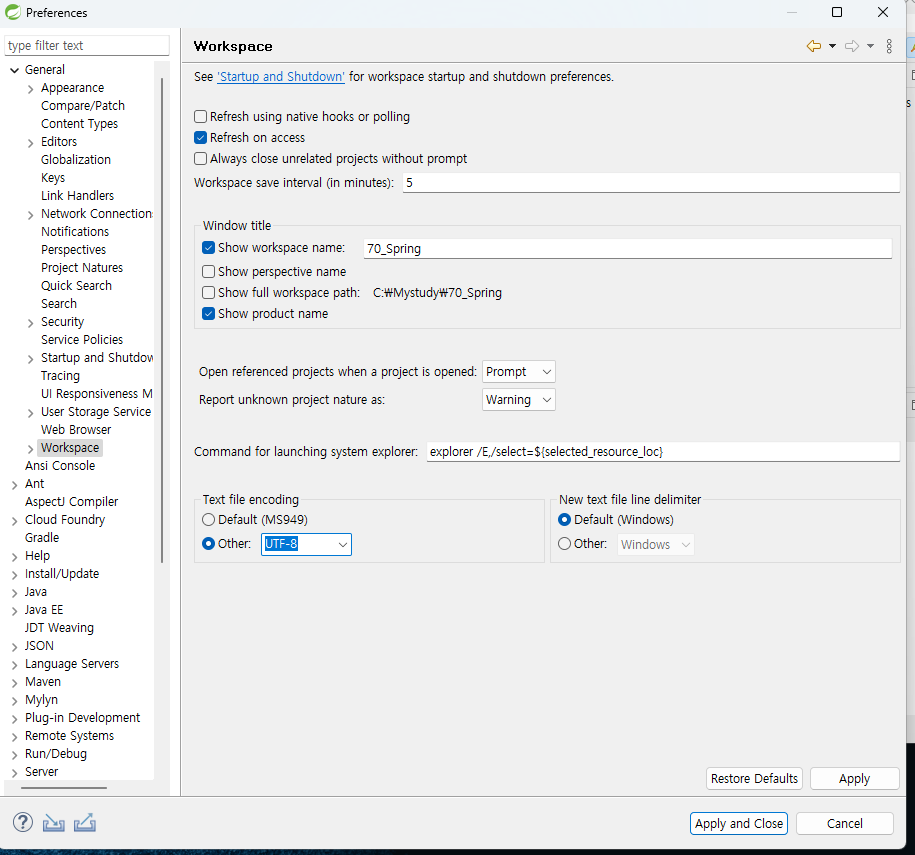
Task: Expand the Cloud Foundry tree node
Action: point(15,521)
